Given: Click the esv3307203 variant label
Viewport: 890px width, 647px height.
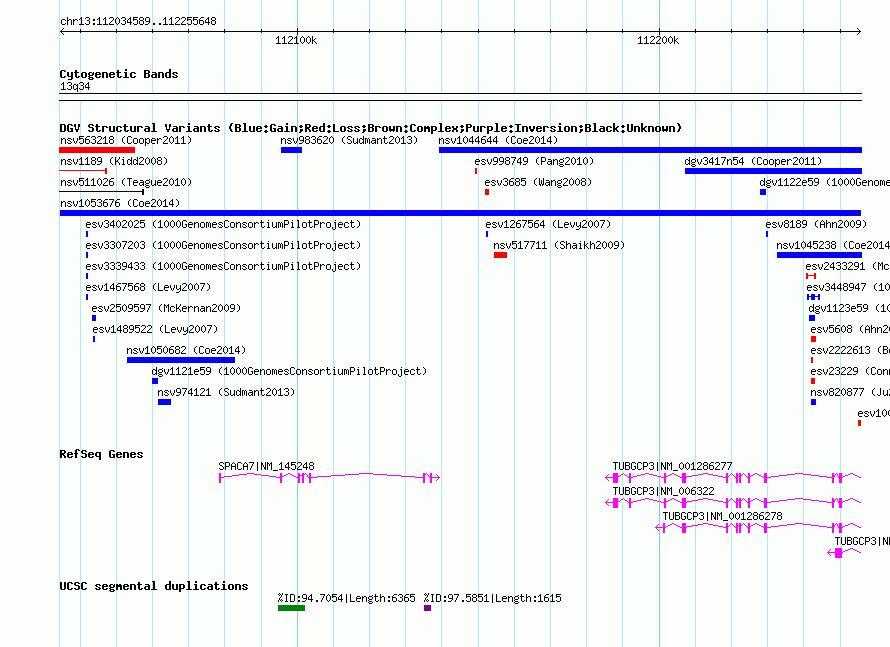Looking at the screenshot, I should [x=223, y=245].
